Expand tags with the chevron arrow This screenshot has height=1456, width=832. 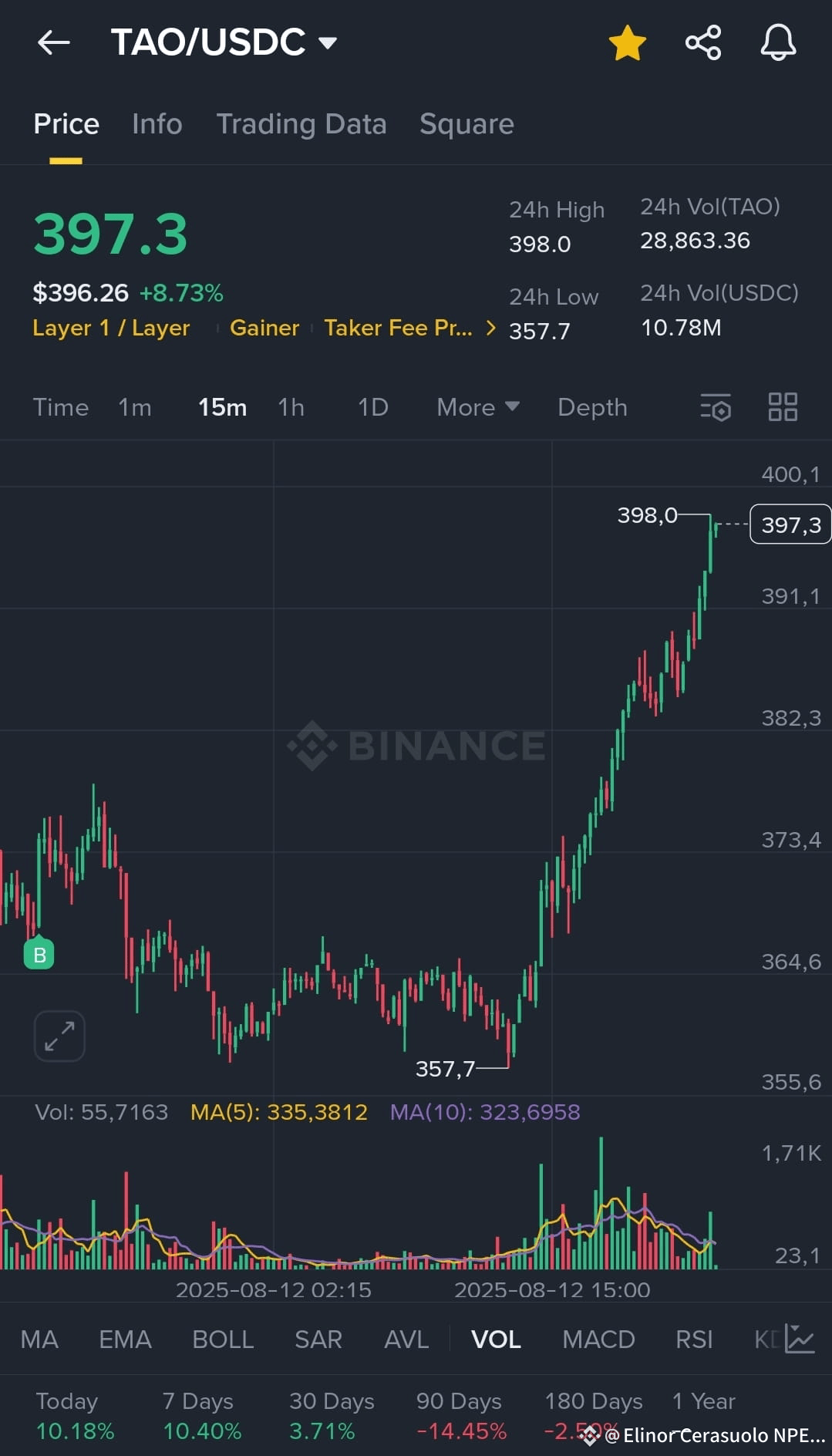coord(490,328)
